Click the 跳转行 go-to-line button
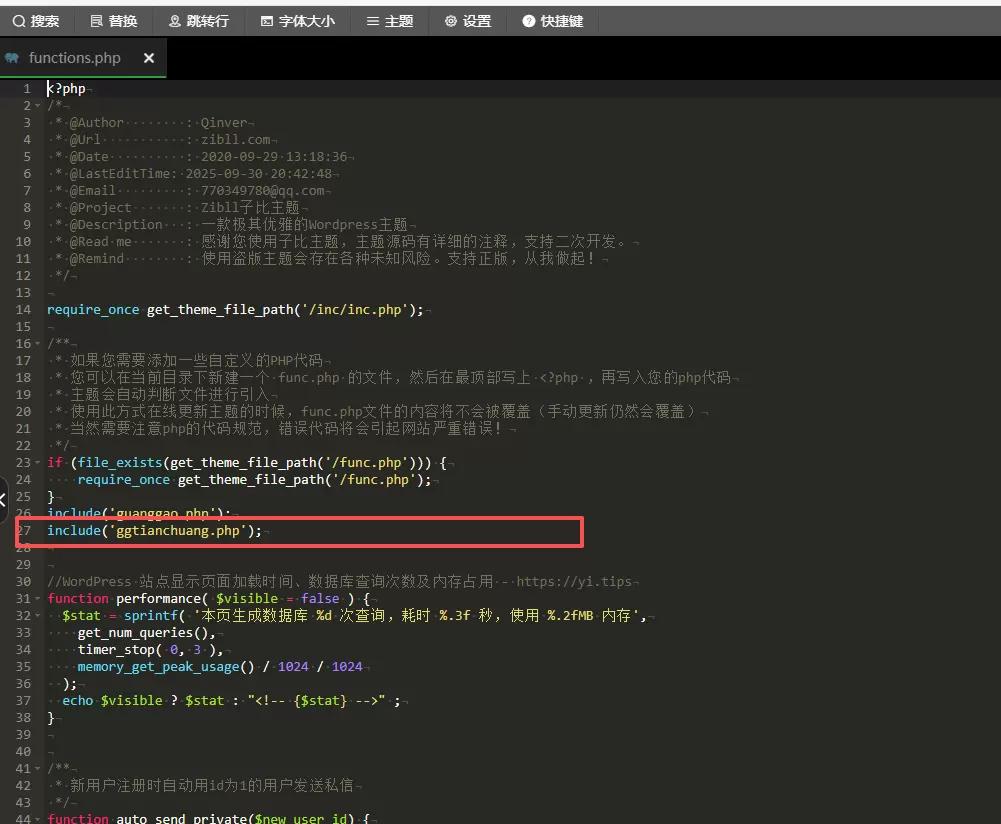The width and height of the screenshot is (1001, 824). 199,21
